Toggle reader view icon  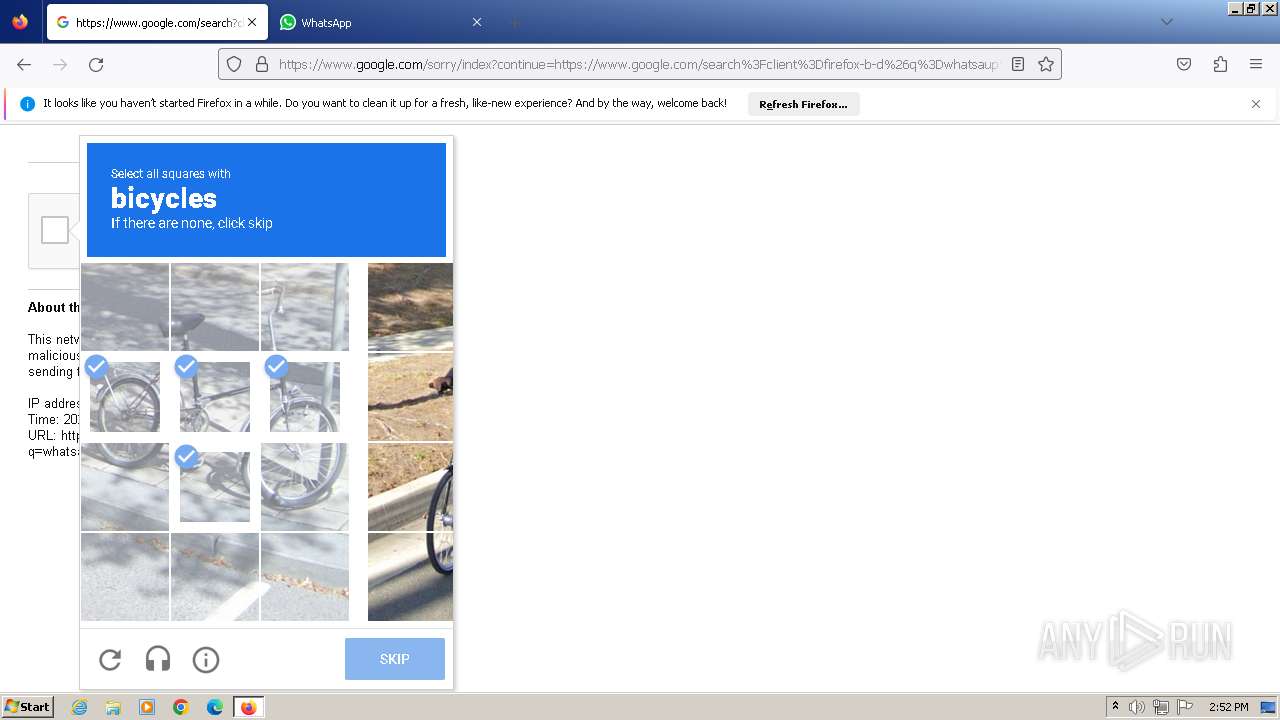coord(1018,64)
